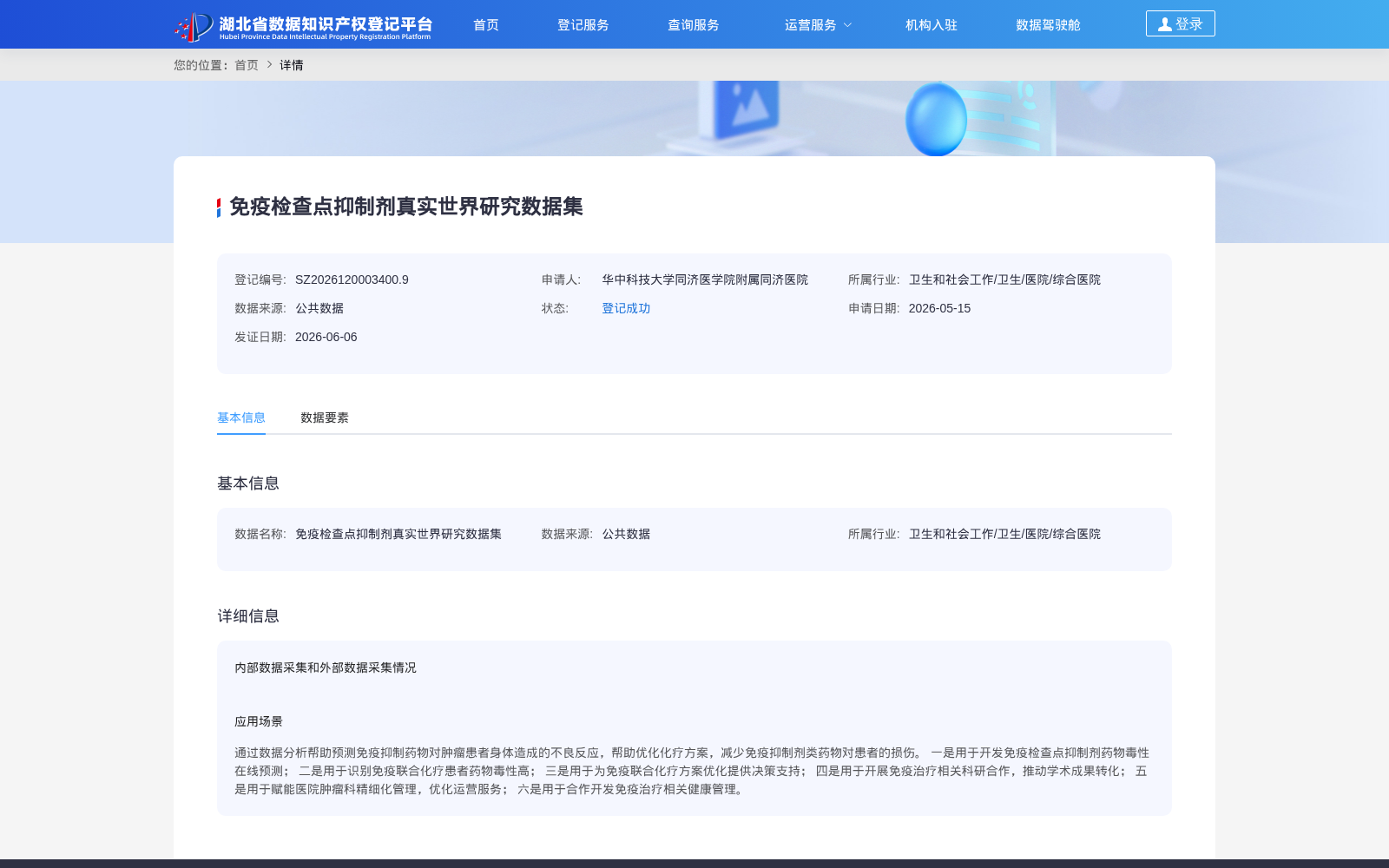The width and height of the screenshot is (1389, 868).
Task: Click the 详细信息 section heading
Action: point(248,616)
